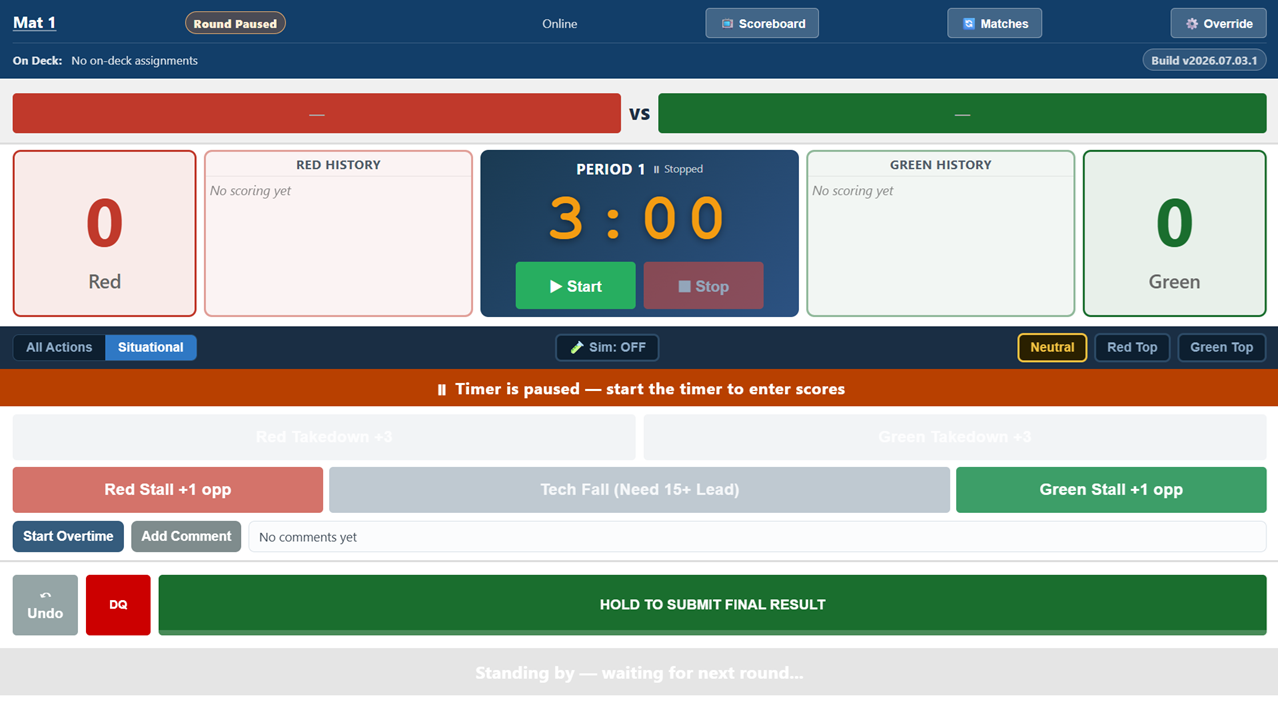1278x718 pixels.
Task: Open the Scoreboard view
Action: click(762, 23)
